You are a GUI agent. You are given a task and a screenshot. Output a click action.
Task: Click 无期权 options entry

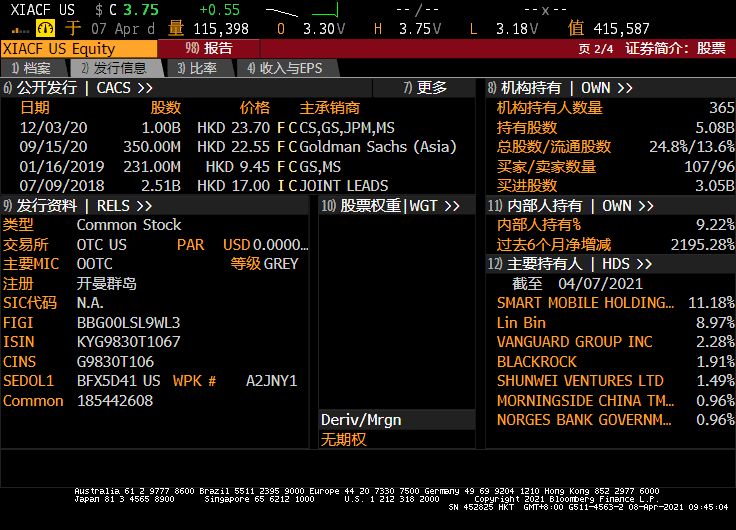tap(343, 439)
